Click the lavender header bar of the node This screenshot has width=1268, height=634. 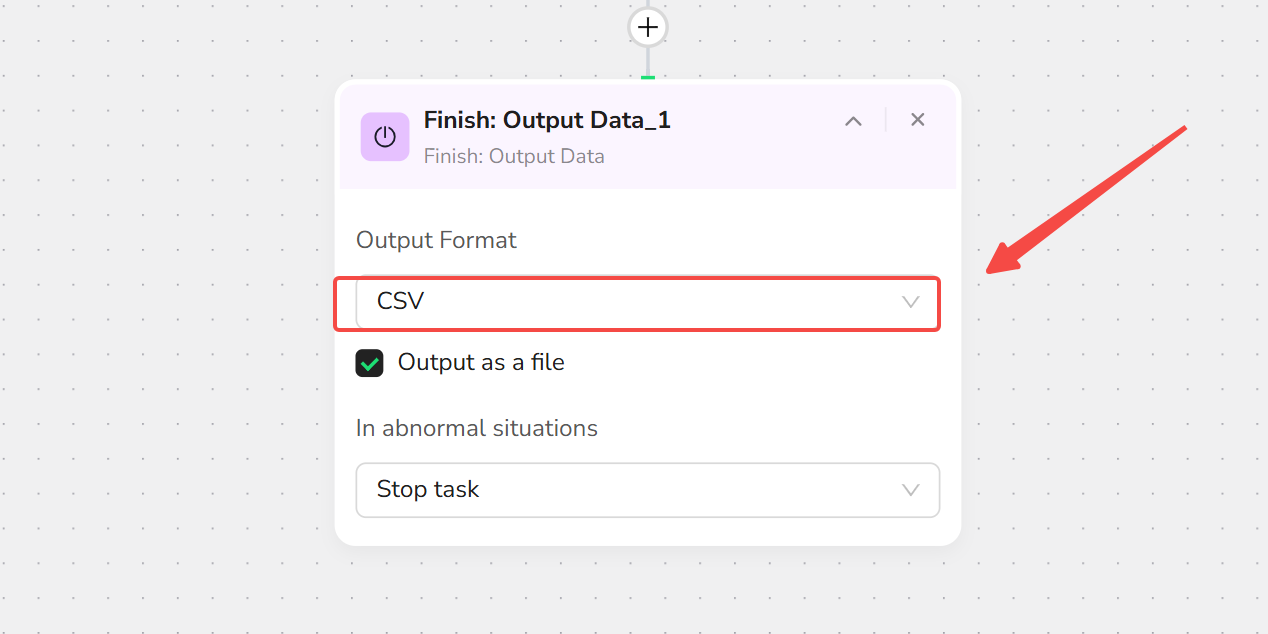[648, 137]
